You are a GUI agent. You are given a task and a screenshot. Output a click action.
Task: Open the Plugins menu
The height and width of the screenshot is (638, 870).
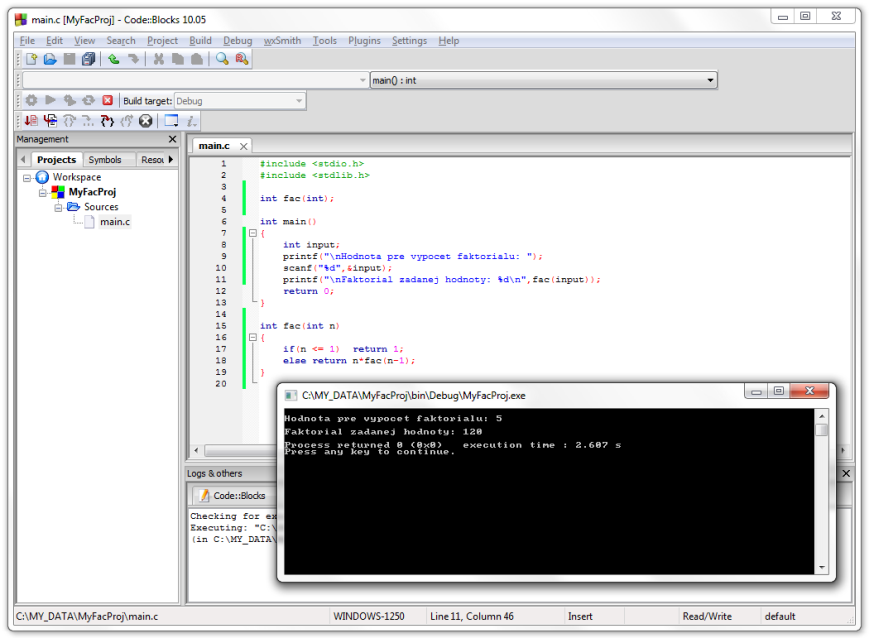[x=365, y=40]
